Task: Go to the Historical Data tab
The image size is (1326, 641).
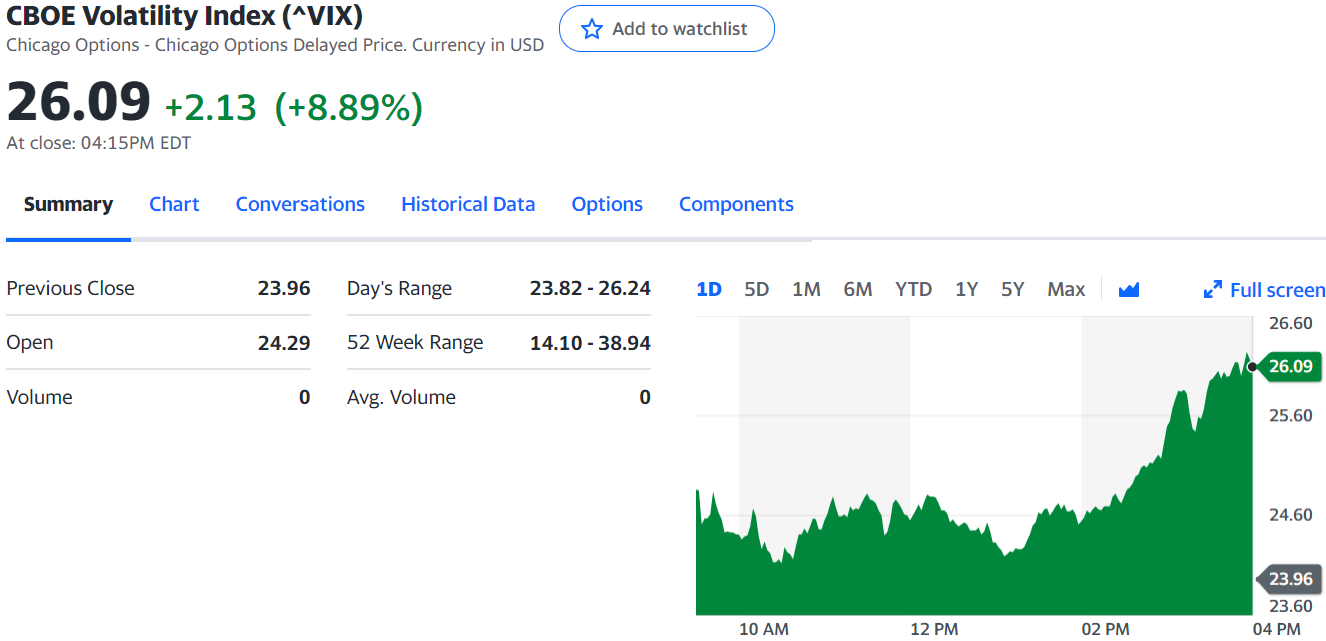Action: (x=468, y=204)
